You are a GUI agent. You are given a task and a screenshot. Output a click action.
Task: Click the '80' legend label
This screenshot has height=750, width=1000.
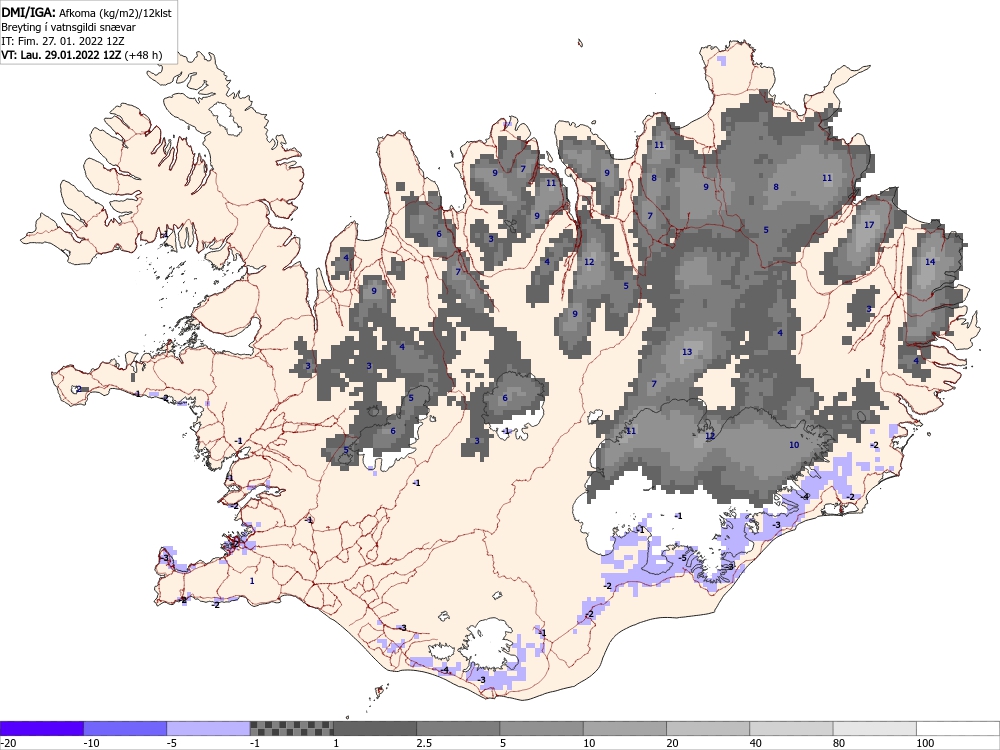pos(839,743)
